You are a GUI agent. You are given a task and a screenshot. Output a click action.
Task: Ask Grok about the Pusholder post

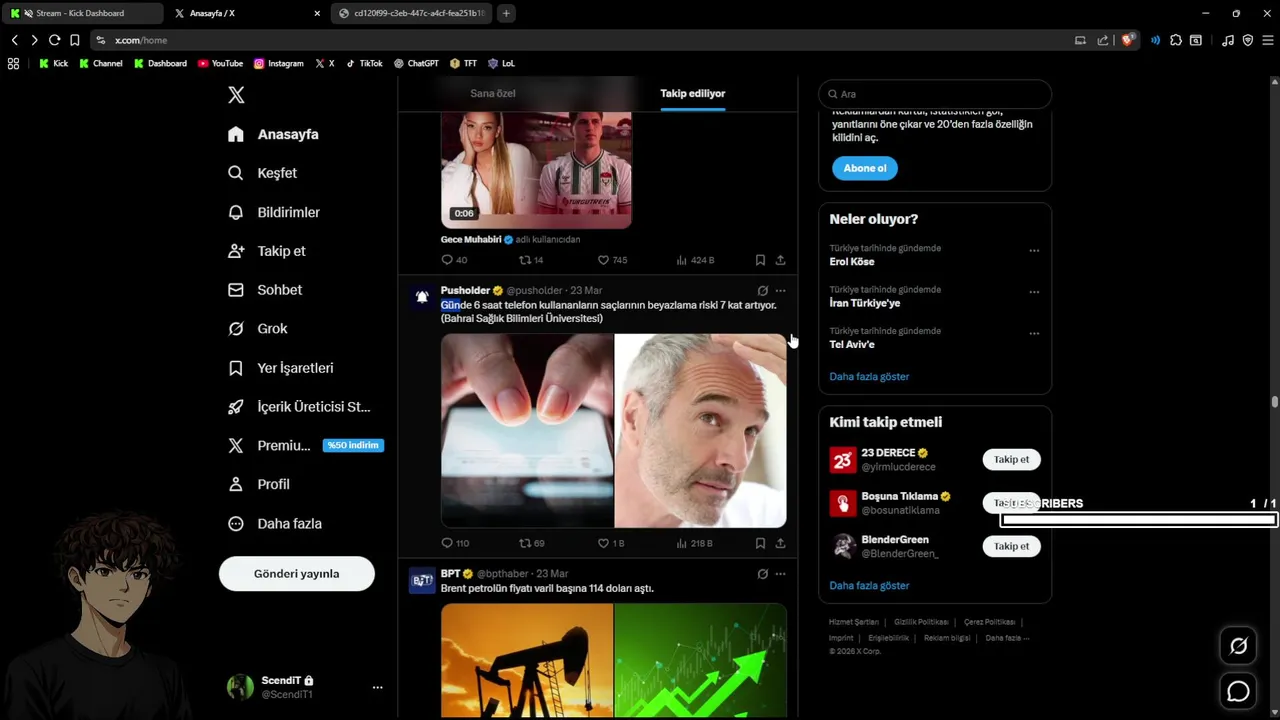coord(762,291)
